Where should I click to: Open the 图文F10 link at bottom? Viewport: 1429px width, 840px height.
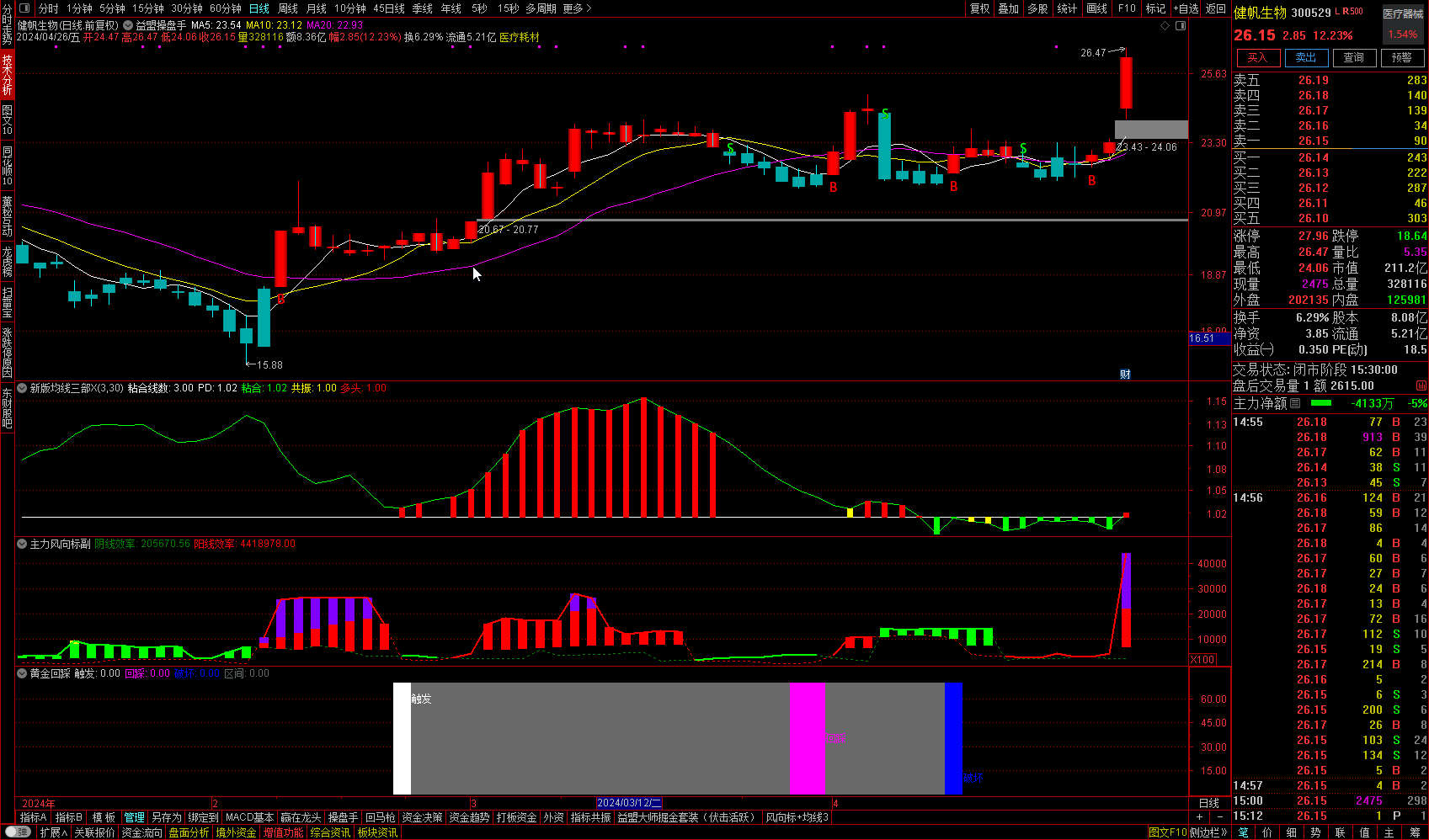click(1168, 832)
